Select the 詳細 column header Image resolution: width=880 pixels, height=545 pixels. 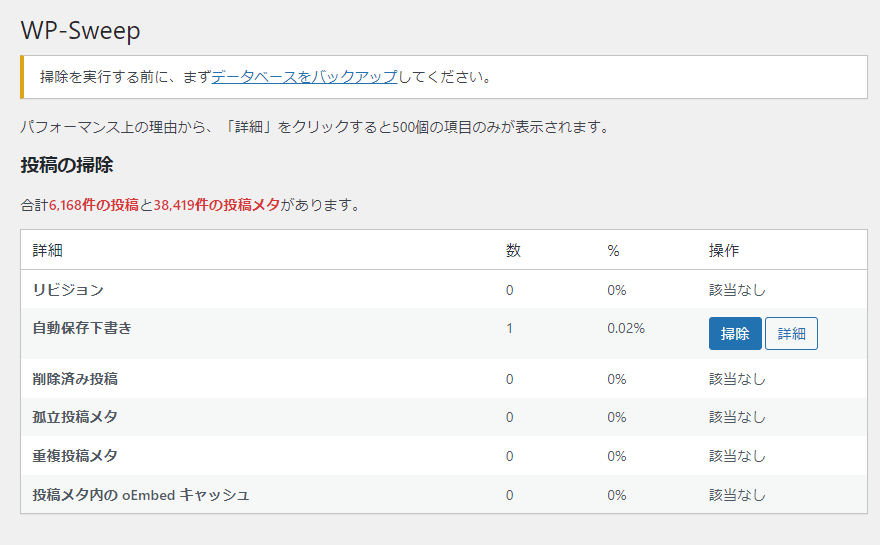tap(47, 250)
